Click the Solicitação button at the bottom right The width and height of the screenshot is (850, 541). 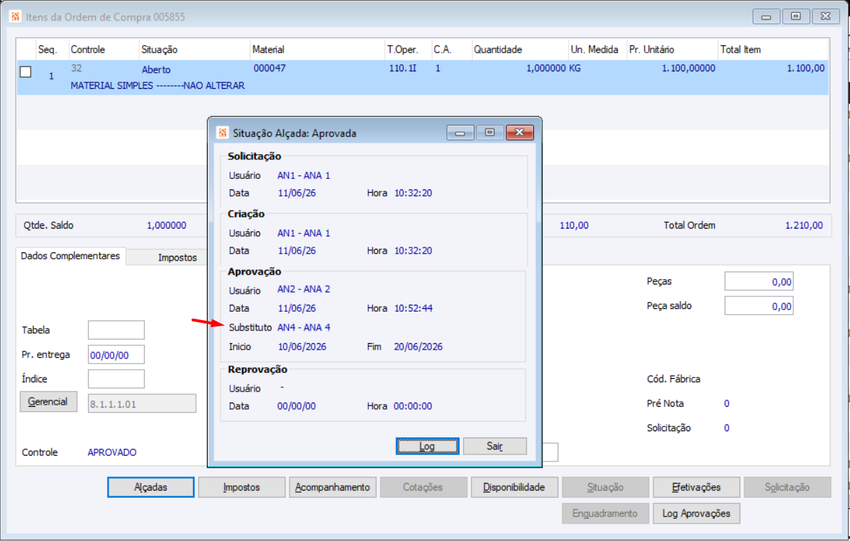point(788,487)
